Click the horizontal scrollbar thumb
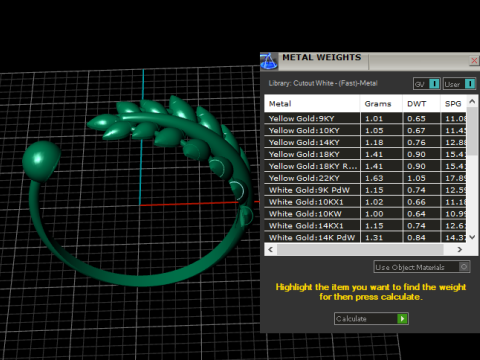The image size is (480, 360). 360,249
